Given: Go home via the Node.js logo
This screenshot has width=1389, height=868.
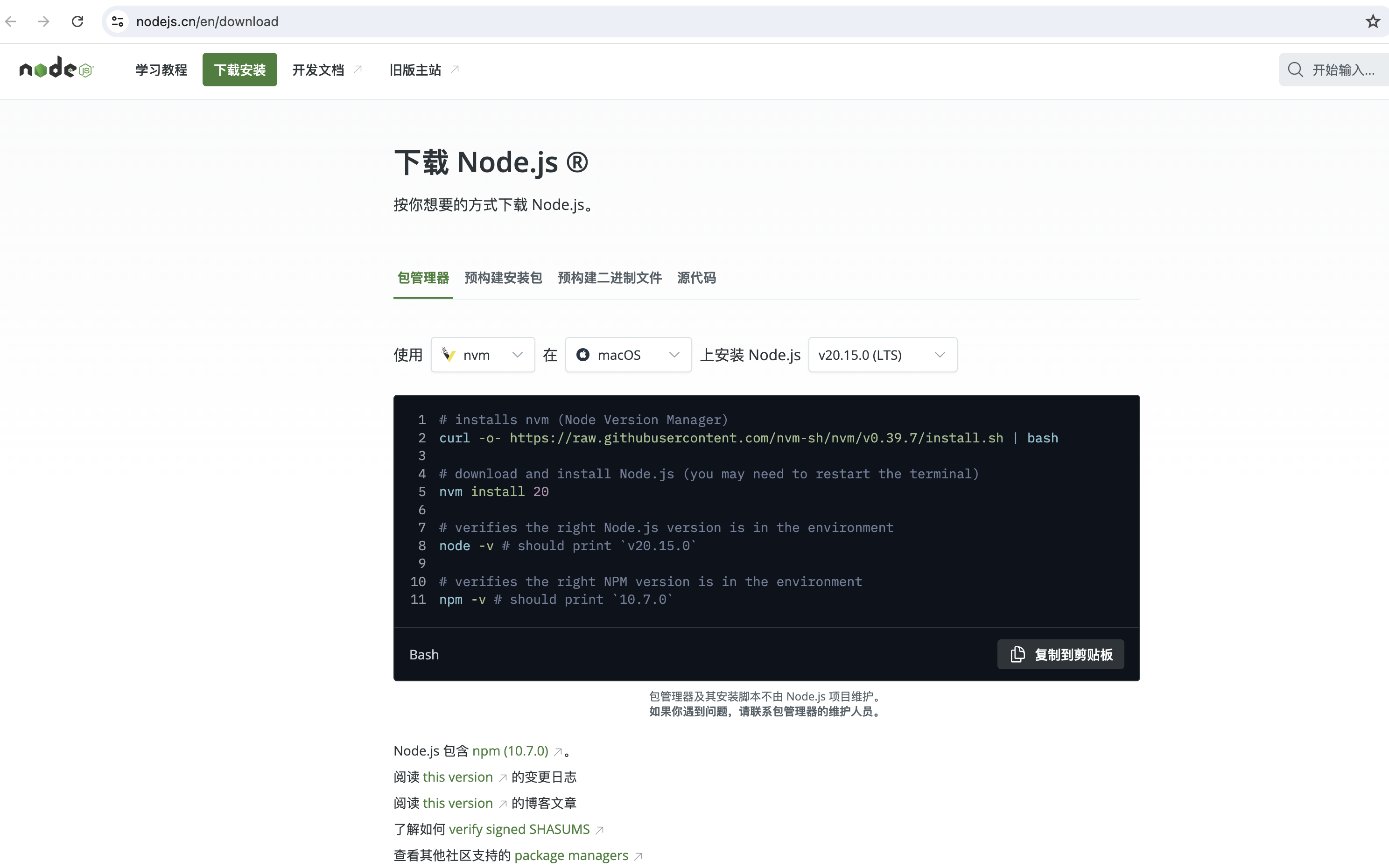Looking at the screenshot, I should (x=56, y=68).
